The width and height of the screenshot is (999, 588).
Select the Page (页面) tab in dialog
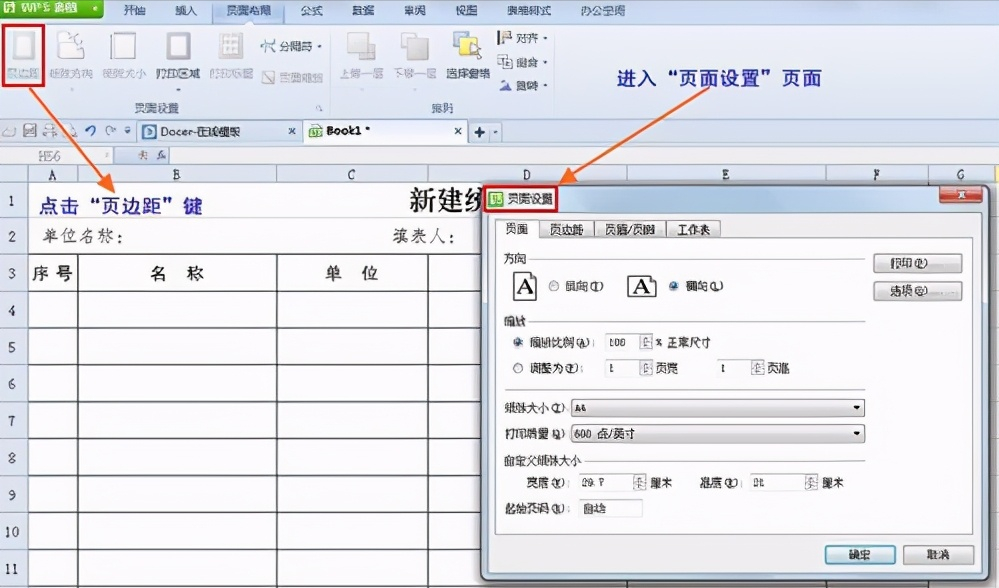pyautogui.click(x=517, y=229)
